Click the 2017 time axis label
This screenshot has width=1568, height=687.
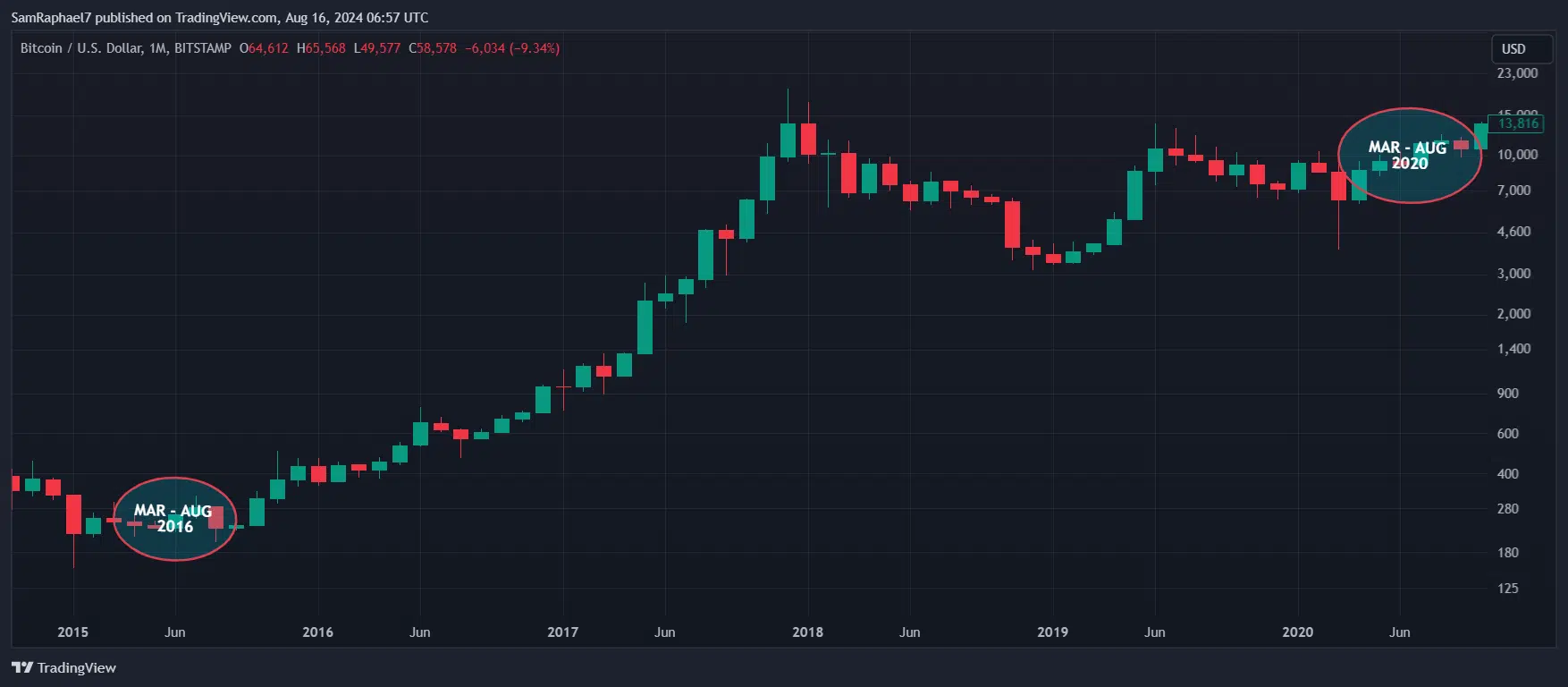pyautogui.click(x=562, y=632)
